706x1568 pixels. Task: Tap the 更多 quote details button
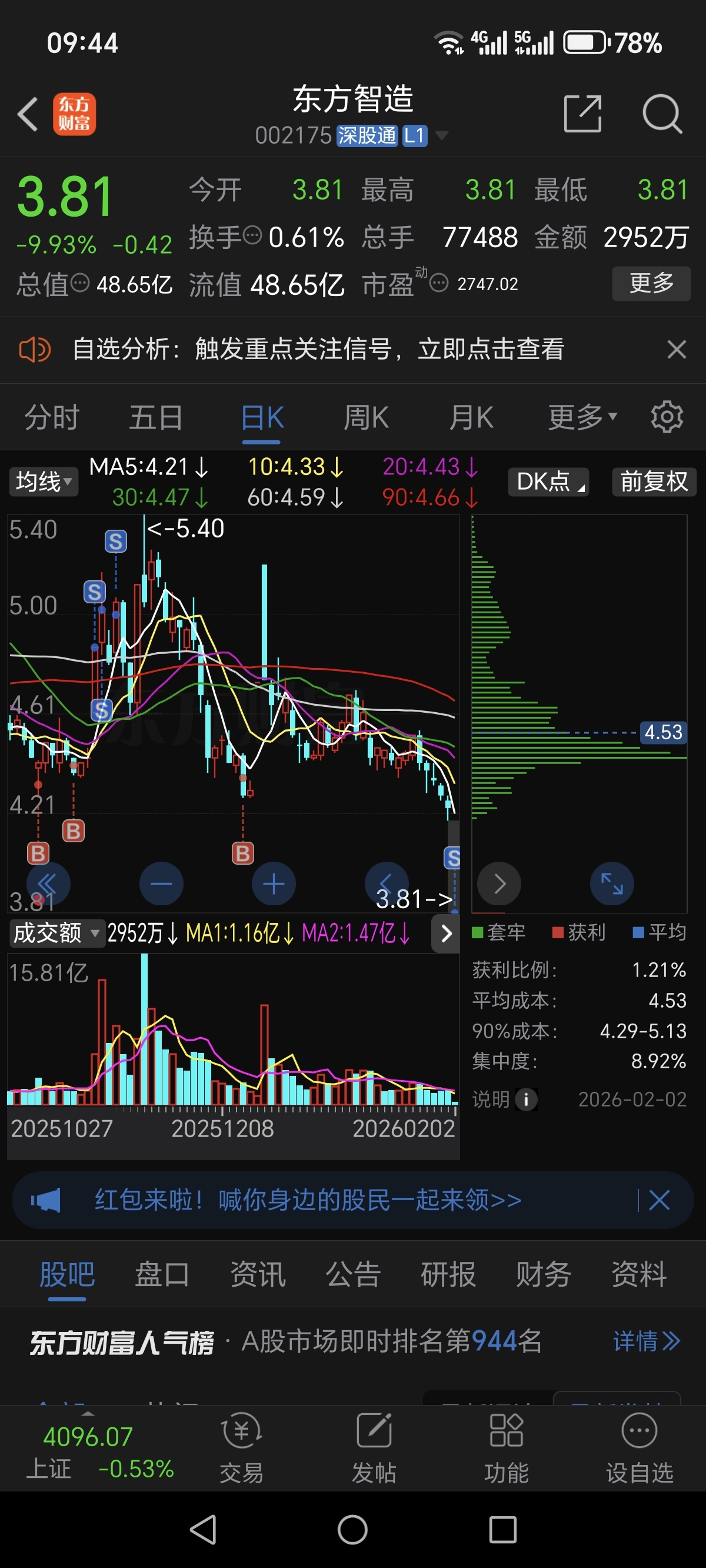coord(651,283)
